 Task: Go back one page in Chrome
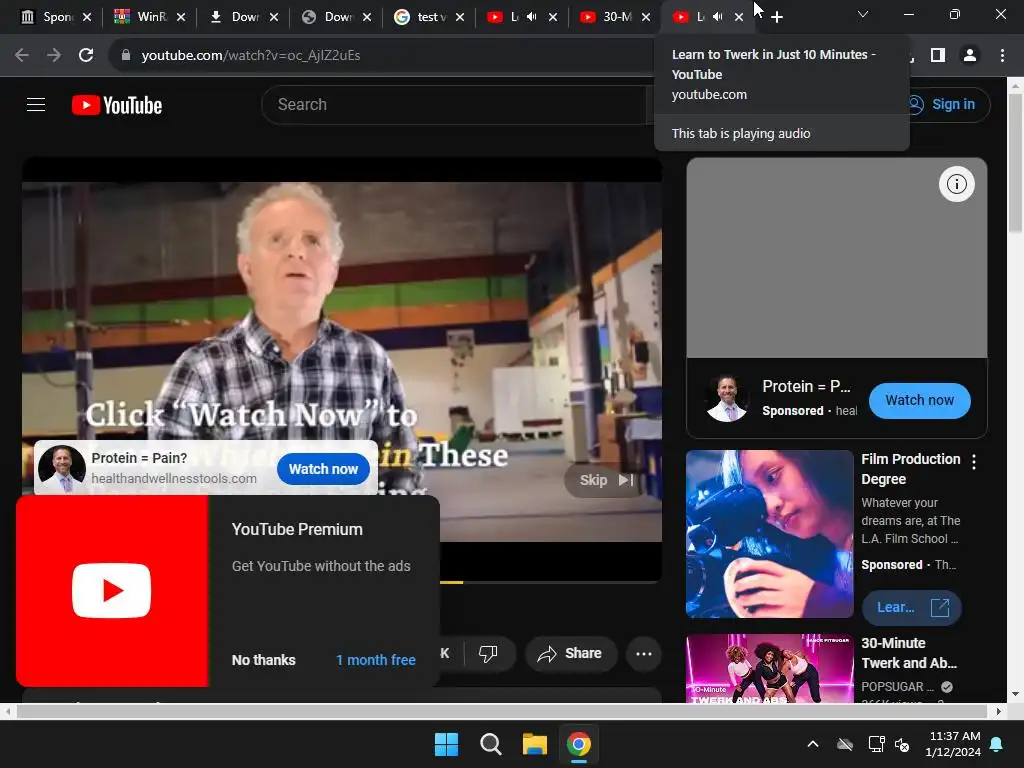point(22,56)
